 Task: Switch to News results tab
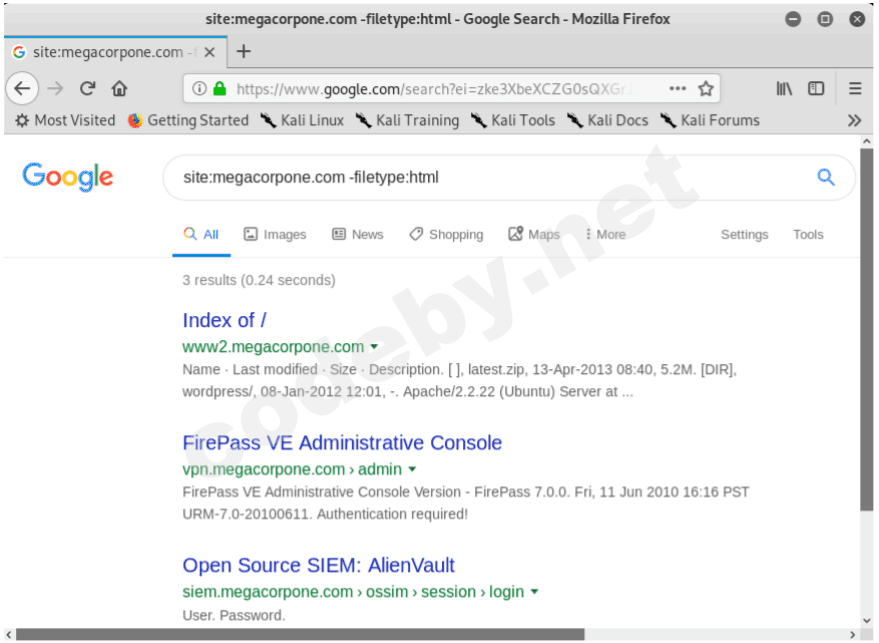(x=358, y=234)
